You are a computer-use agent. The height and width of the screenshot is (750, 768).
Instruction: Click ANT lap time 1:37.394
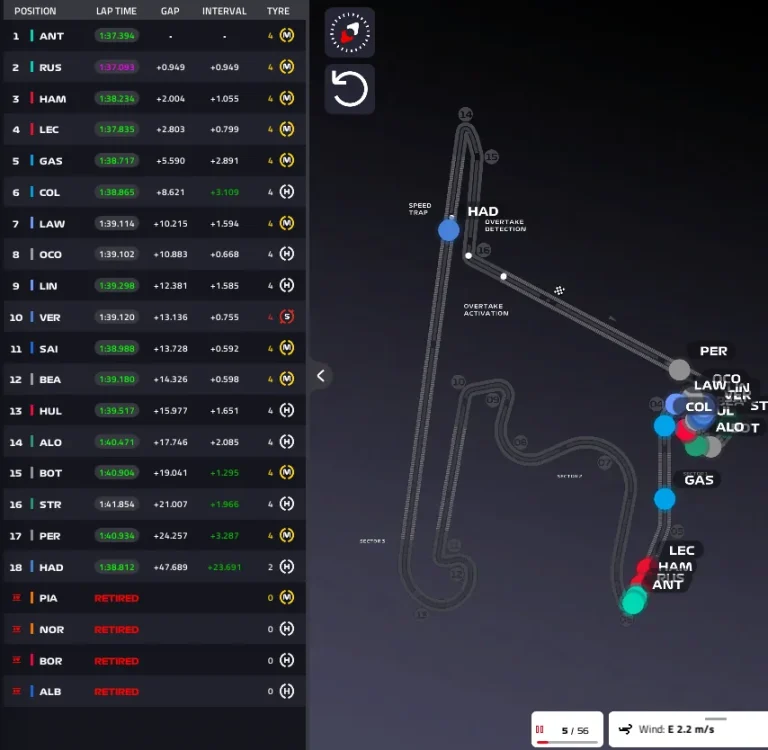point(117,36)
